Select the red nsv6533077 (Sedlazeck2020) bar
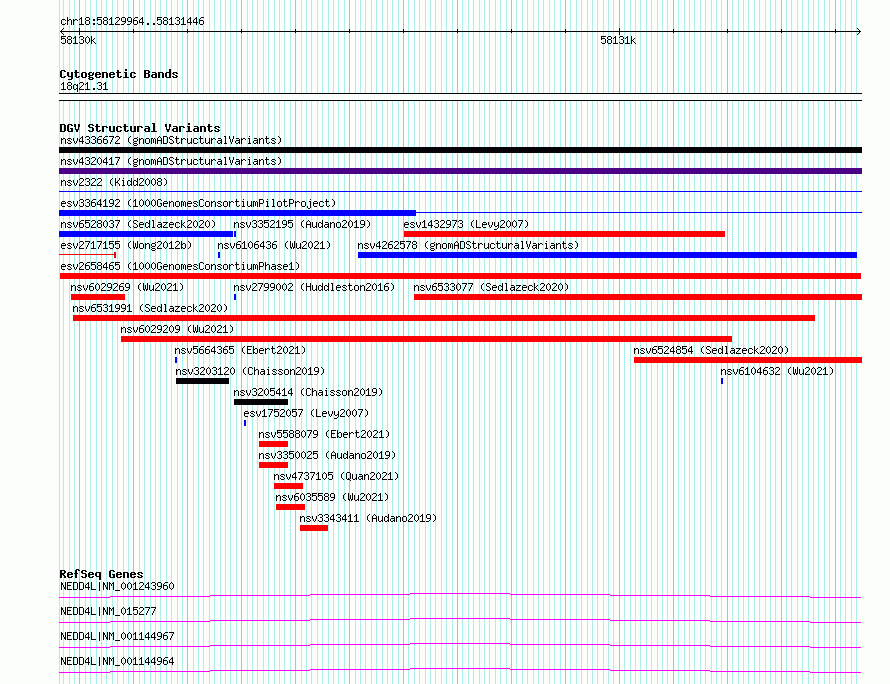This screenshot has width=890, height=684. pos(638,297)
